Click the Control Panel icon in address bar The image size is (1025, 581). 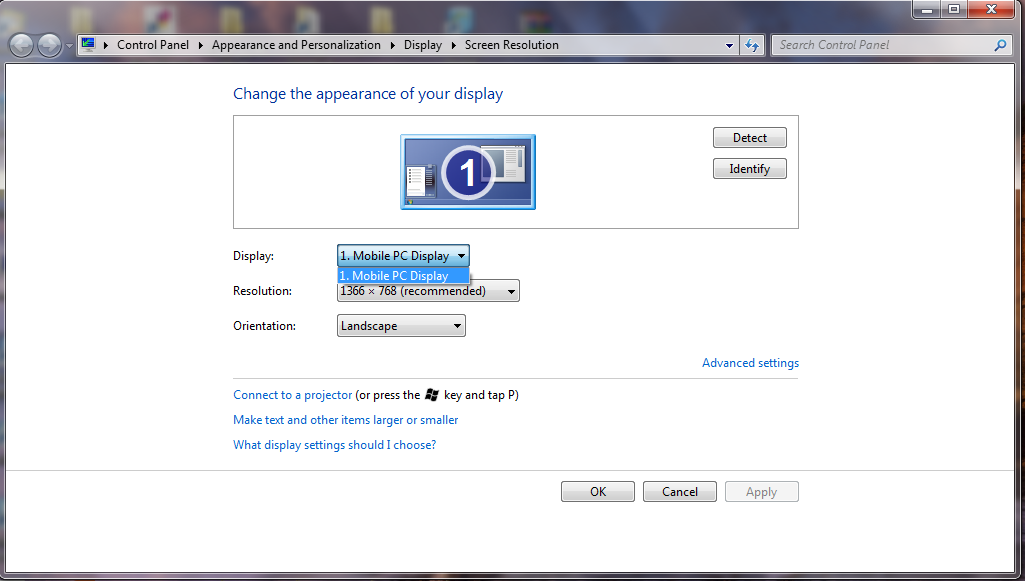(x=88, y=45)
